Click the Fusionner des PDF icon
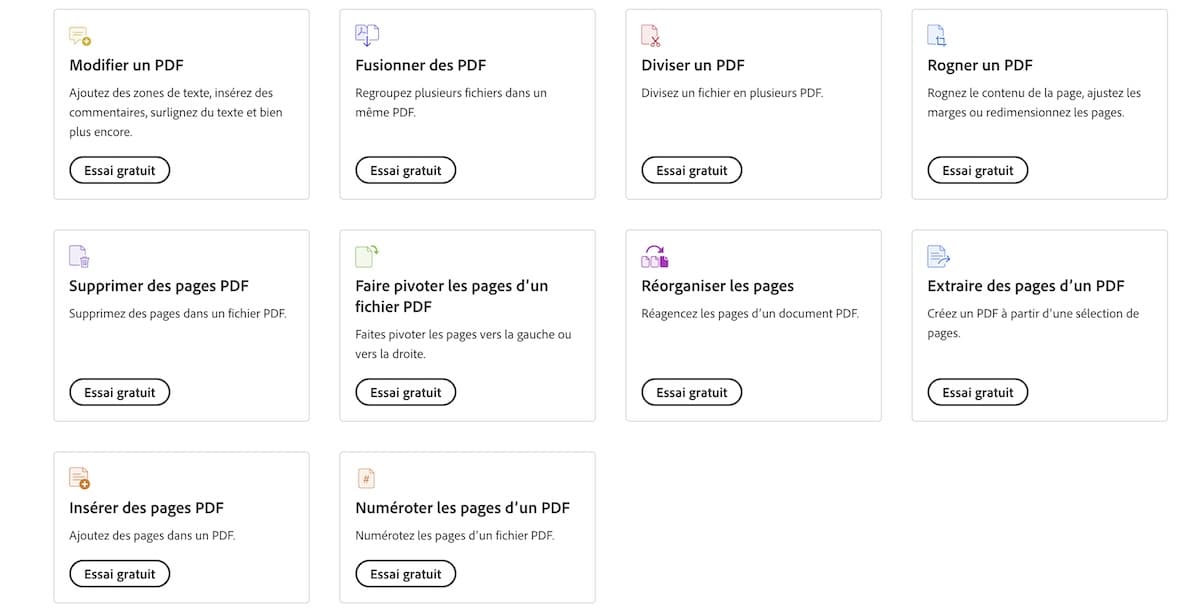 [366, 36]
